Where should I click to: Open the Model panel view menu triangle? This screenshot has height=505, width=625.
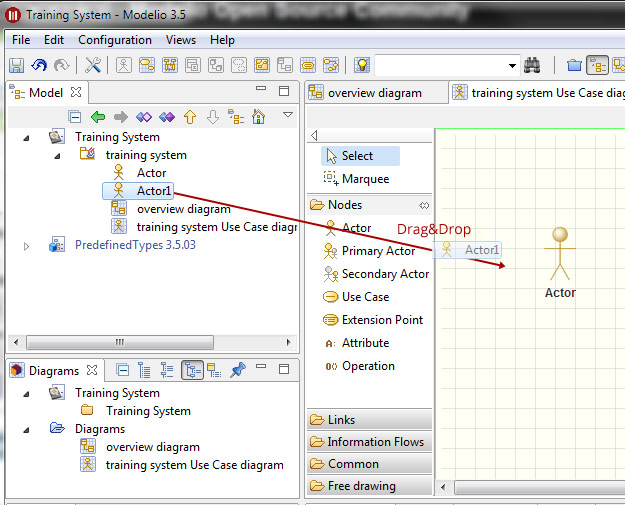[x=288, y=115]
